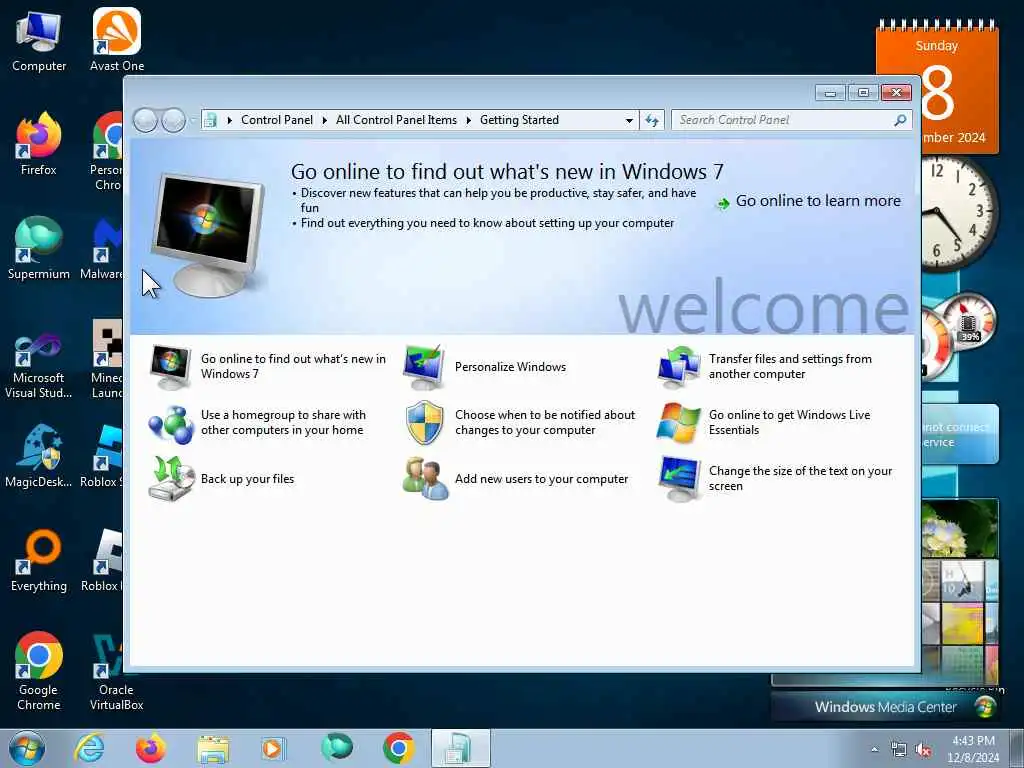The height and width of the screenshot is (768, 1024).
Task: Click 'Go online to learn more' link
Action: click(818, 201)
